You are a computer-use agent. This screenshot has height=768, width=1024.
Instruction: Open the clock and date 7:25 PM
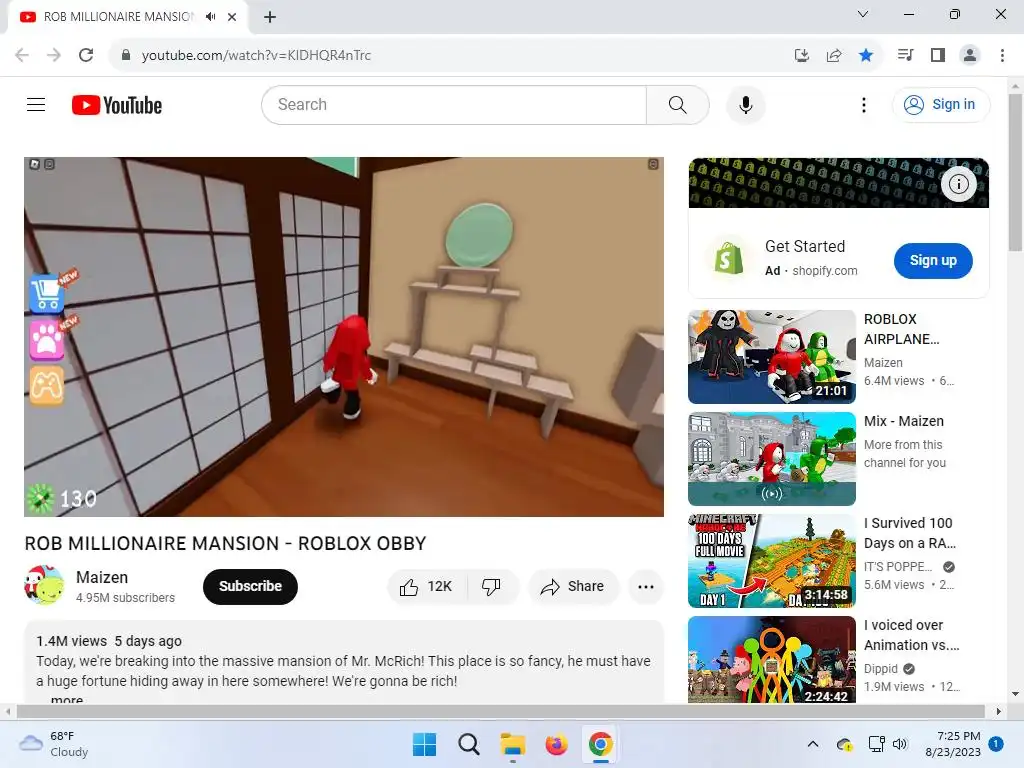(953, 744)
